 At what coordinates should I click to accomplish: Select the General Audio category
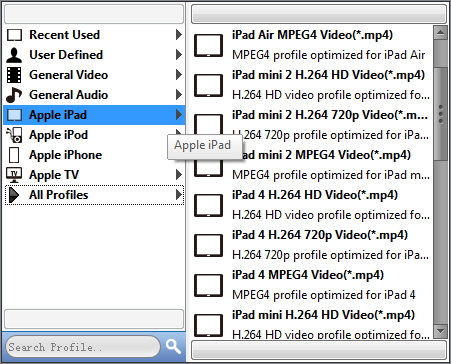point(94,95)
